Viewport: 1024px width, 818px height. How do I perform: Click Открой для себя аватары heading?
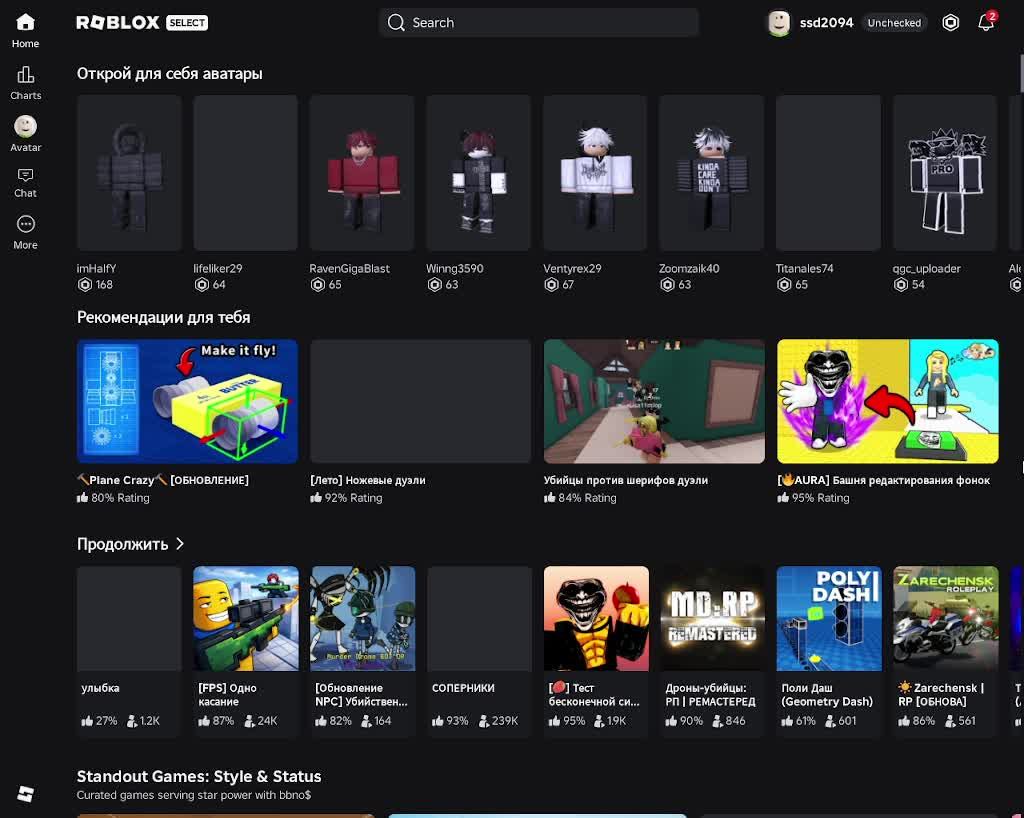pos(170,74)
